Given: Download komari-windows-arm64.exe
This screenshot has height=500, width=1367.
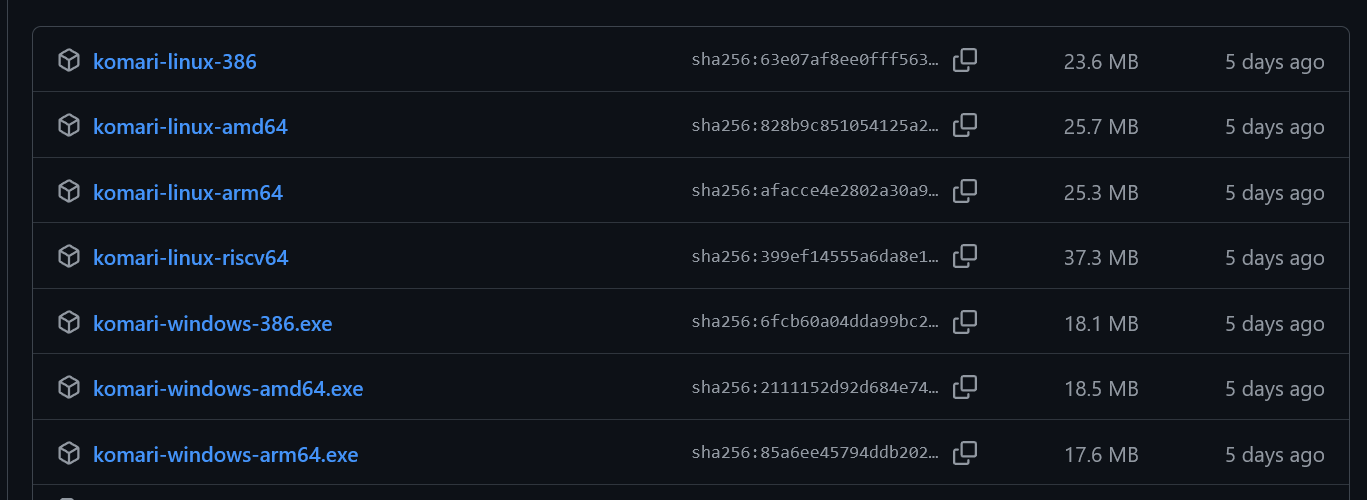Looking at the screenshot, I should click(x=225, y=455).
